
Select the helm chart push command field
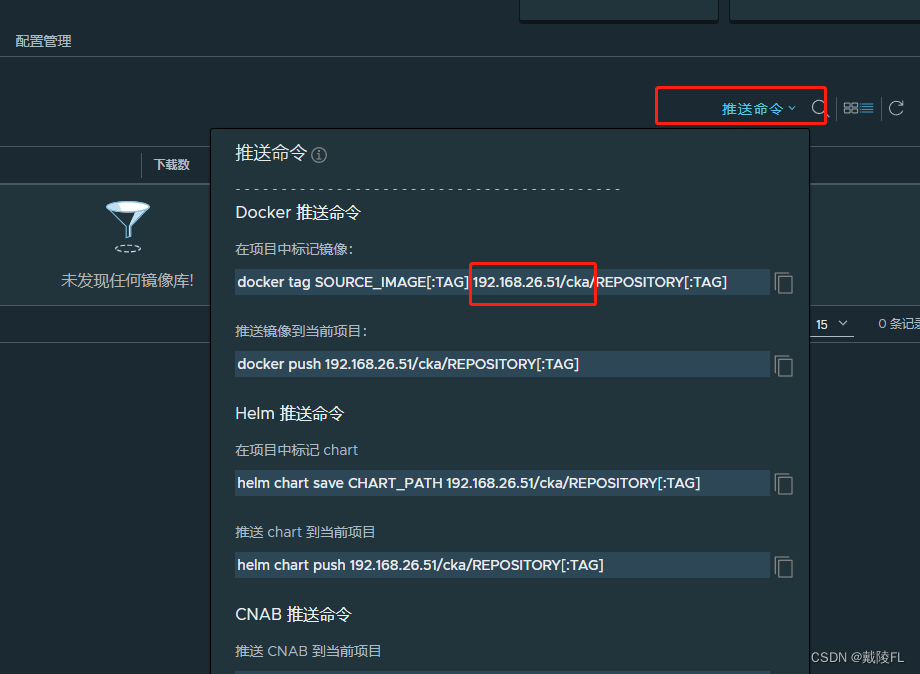(x=502, y=565)
